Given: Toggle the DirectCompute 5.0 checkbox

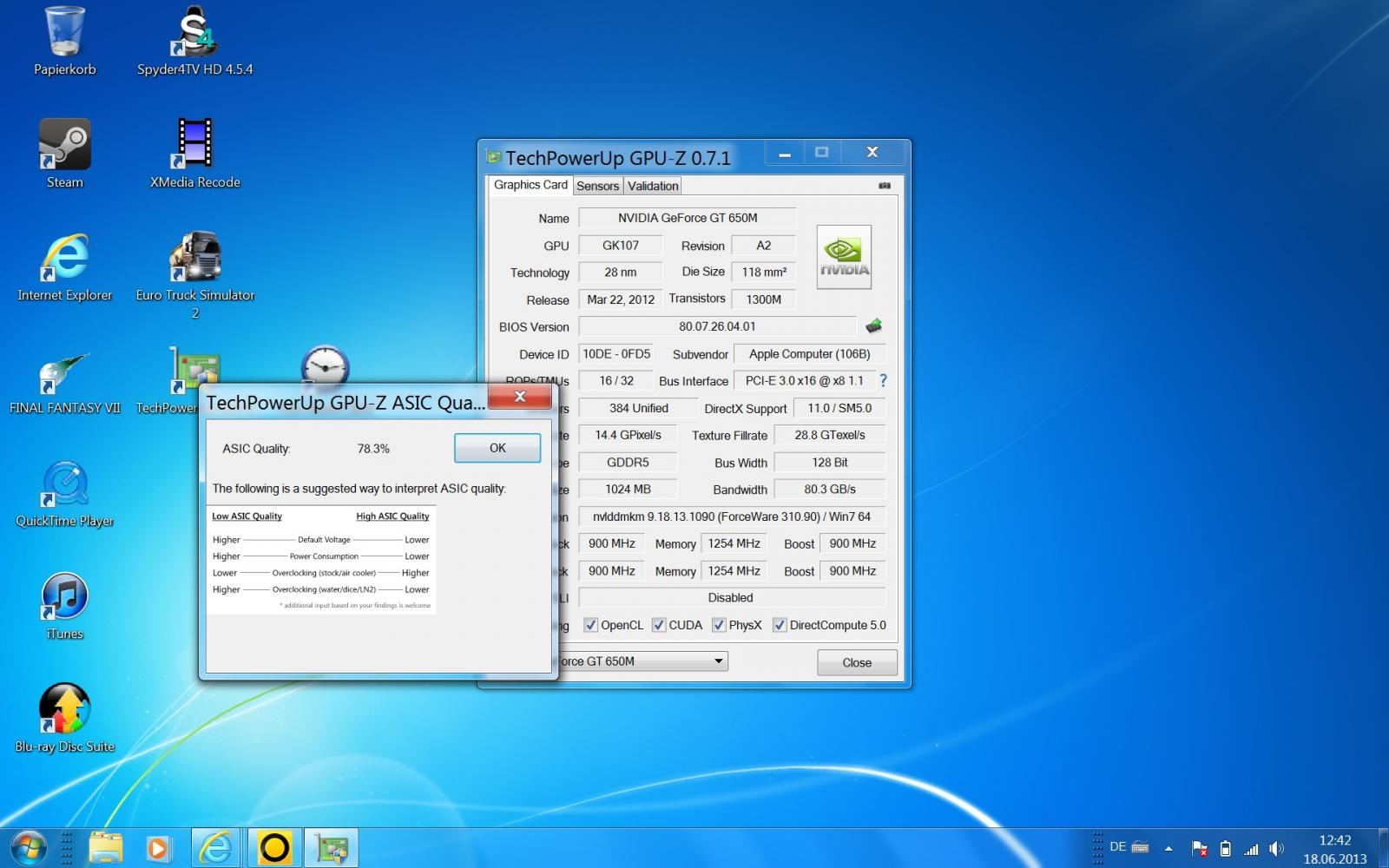Looking at the screenshot, I should click(x=780, y=625).
